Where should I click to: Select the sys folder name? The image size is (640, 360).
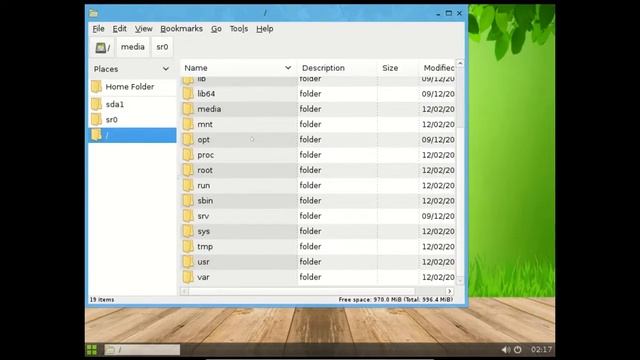(x=204, y=232)
